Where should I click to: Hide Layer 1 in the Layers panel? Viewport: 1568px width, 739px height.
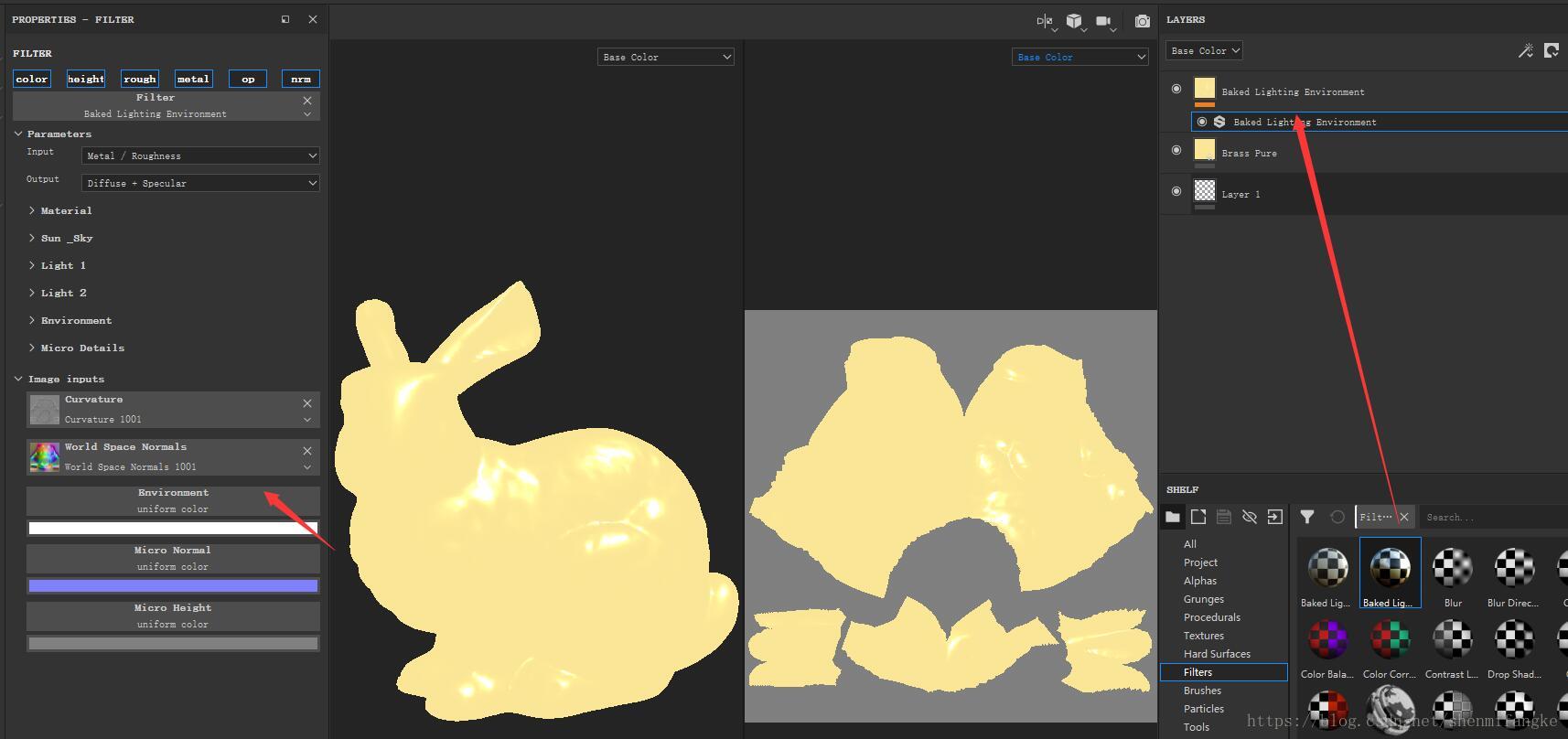[1176, 191]
